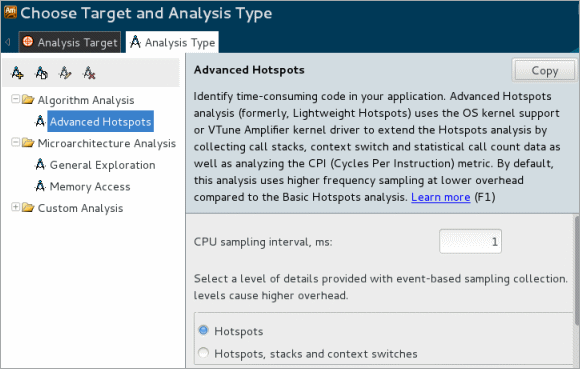The height and width of the screenshot is (369, 580).
Task: Click the Custom Analysis folder icon
Action: tap(28, 207)
